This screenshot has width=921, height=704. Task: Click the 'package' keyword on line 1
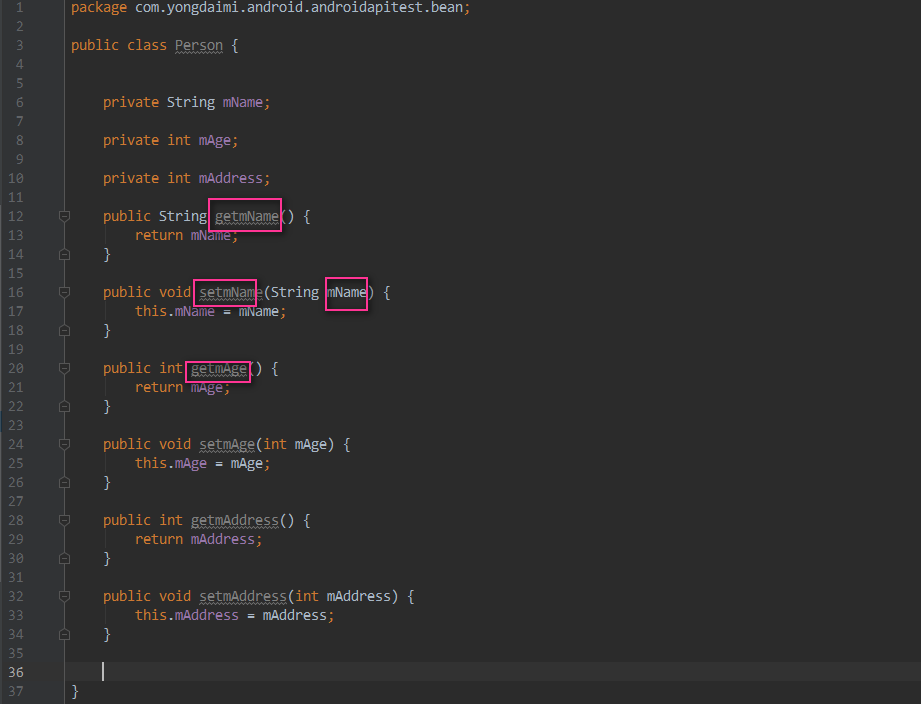point(99,8)
